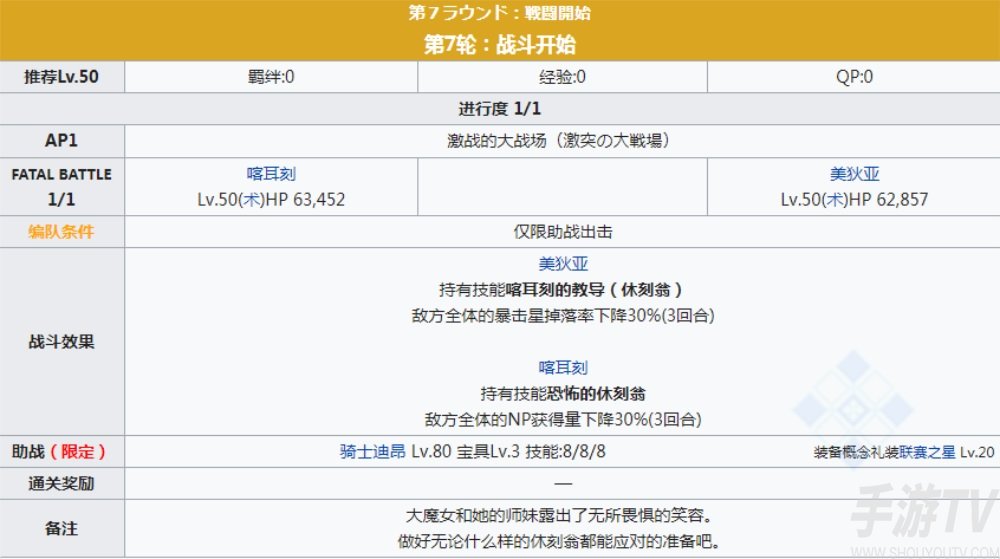Image resolution: width=1000 pixels, height=559 pixels.
Task: Click the 备注 row label
Action: (x=61, y=528)
